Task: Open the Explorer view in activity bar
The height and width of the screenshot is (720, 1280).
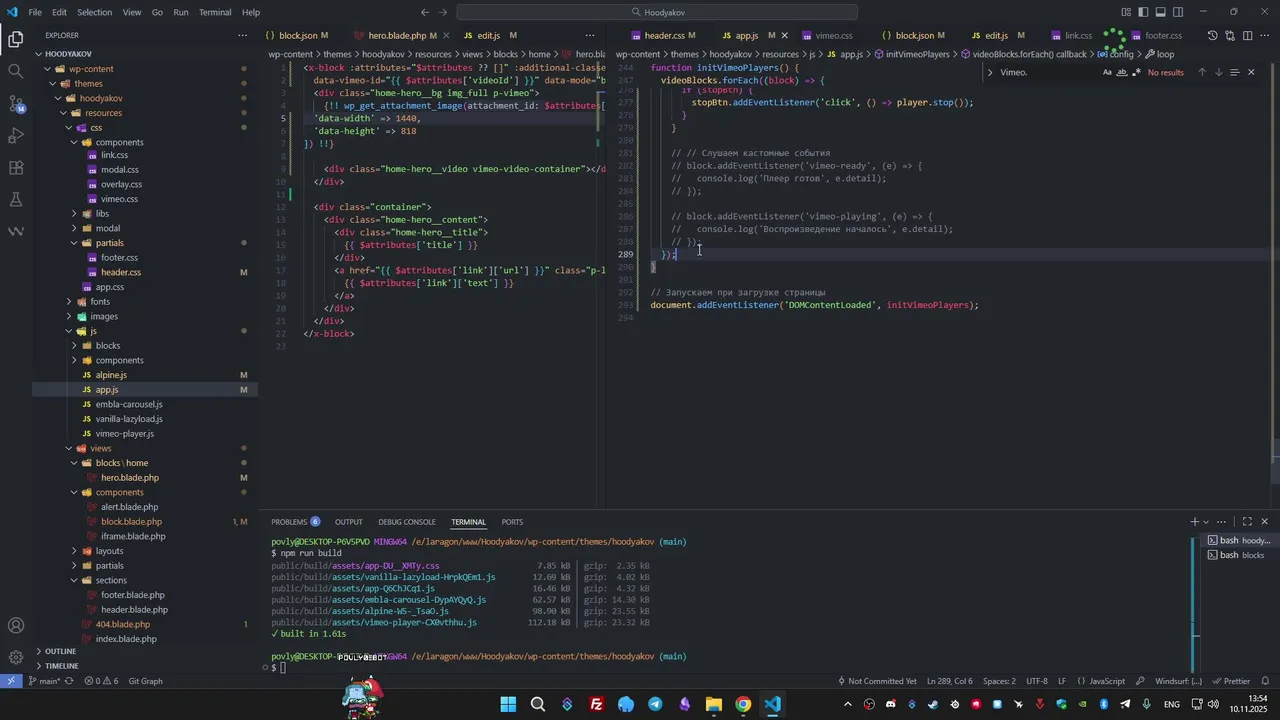Action: point(16,40)
